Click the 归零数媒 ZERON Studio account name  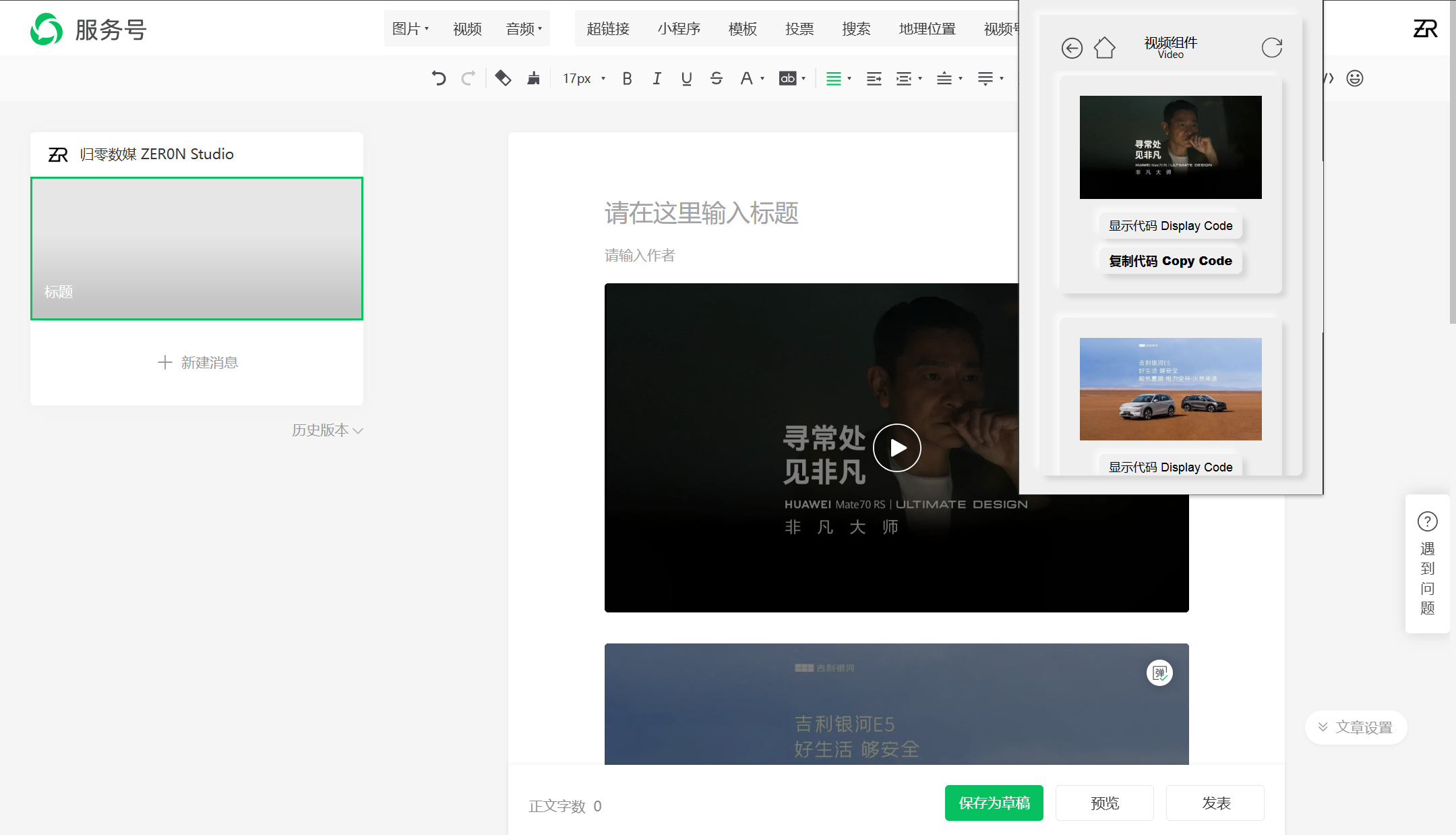click(x=157, y=154)
